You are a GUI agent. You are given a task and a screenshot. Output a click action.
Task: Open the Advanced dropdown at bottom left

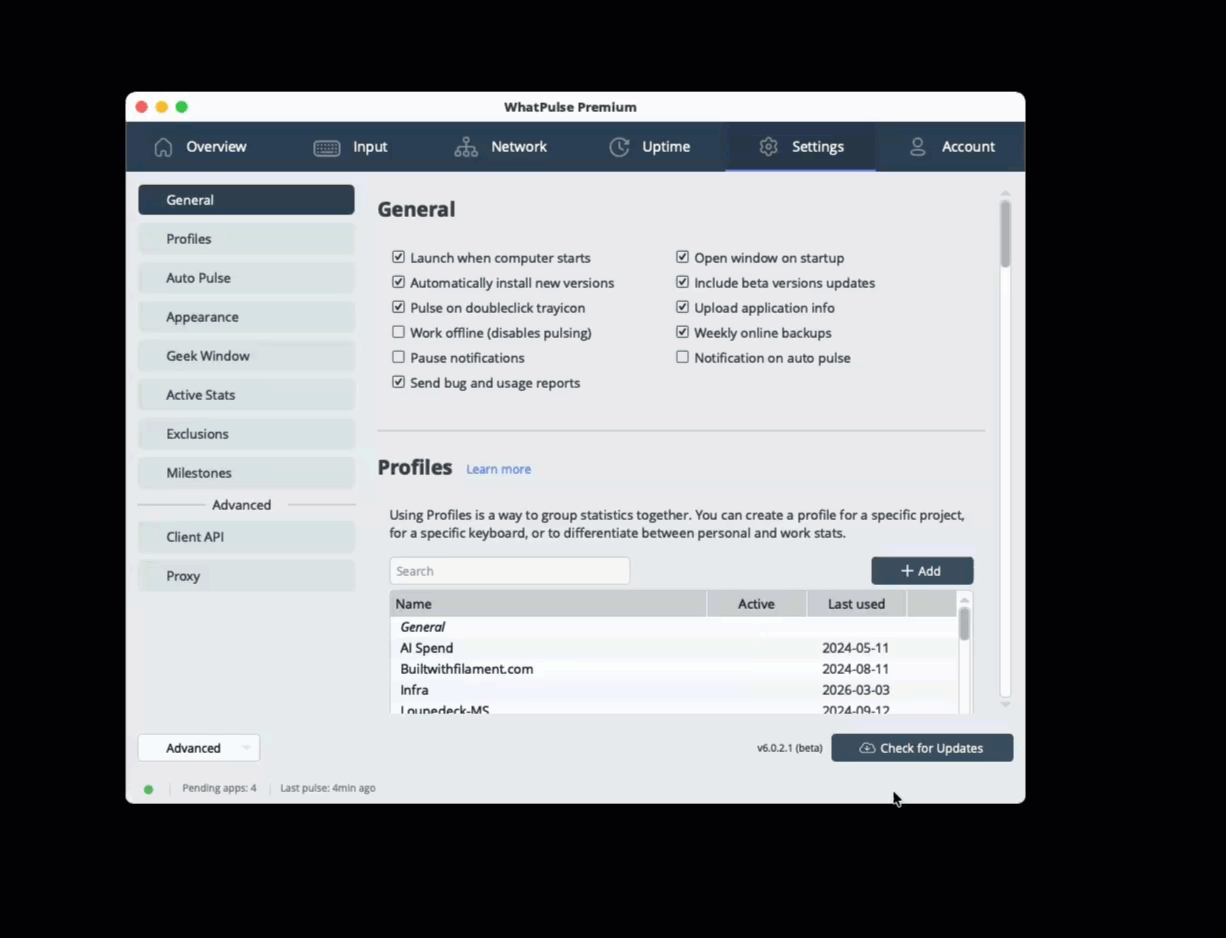pyautogui.click(x=198, y=748)
